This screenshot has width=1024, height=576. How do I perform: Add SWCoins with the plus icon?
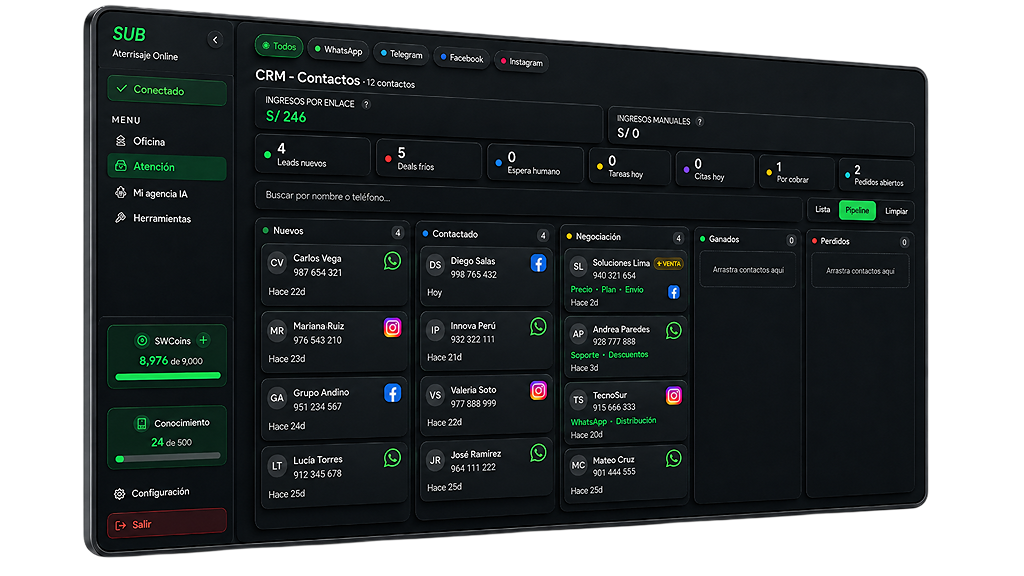tap(204, 340)
